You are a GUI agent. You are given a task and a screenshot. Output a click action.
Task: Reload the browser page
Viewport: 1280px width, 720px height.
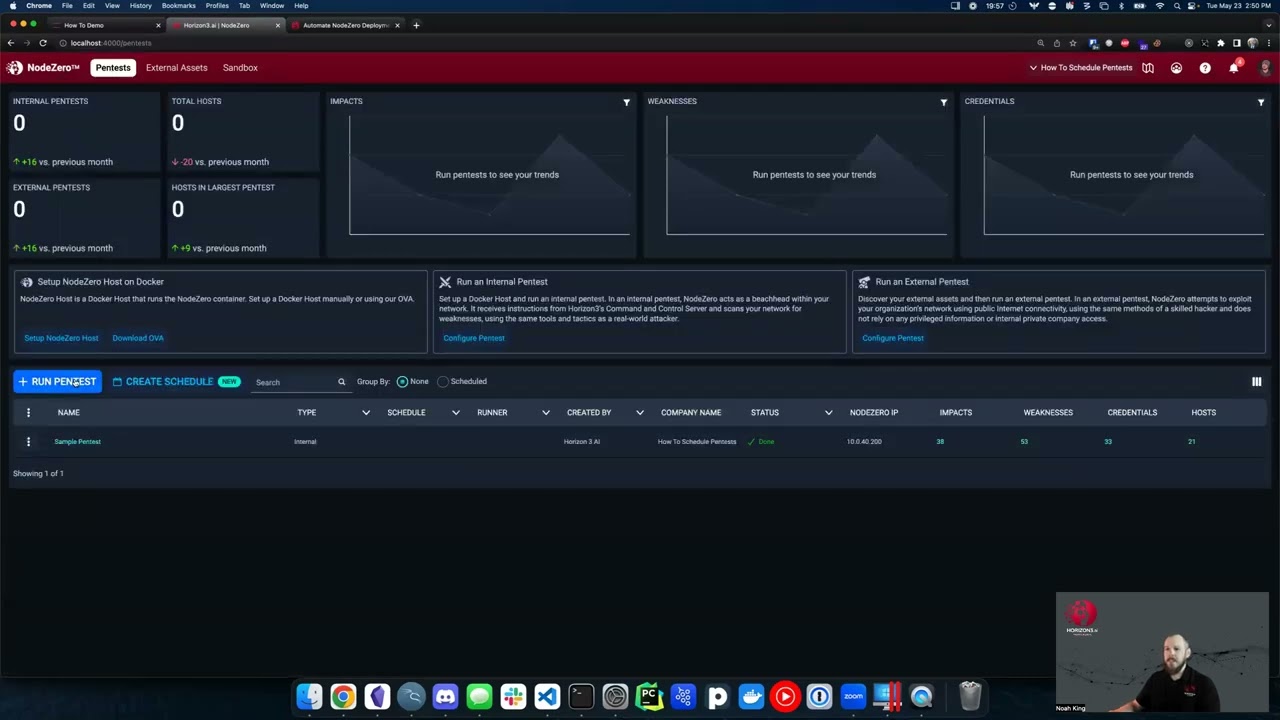pos(43,43)
